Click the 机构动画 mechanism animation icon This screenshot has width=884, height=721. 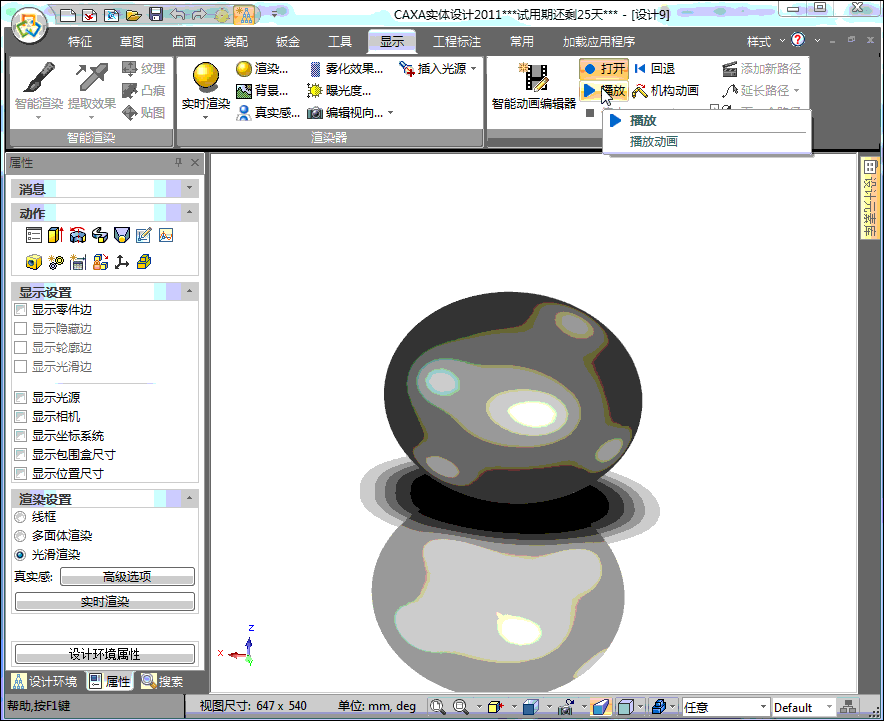click(640, 91)
